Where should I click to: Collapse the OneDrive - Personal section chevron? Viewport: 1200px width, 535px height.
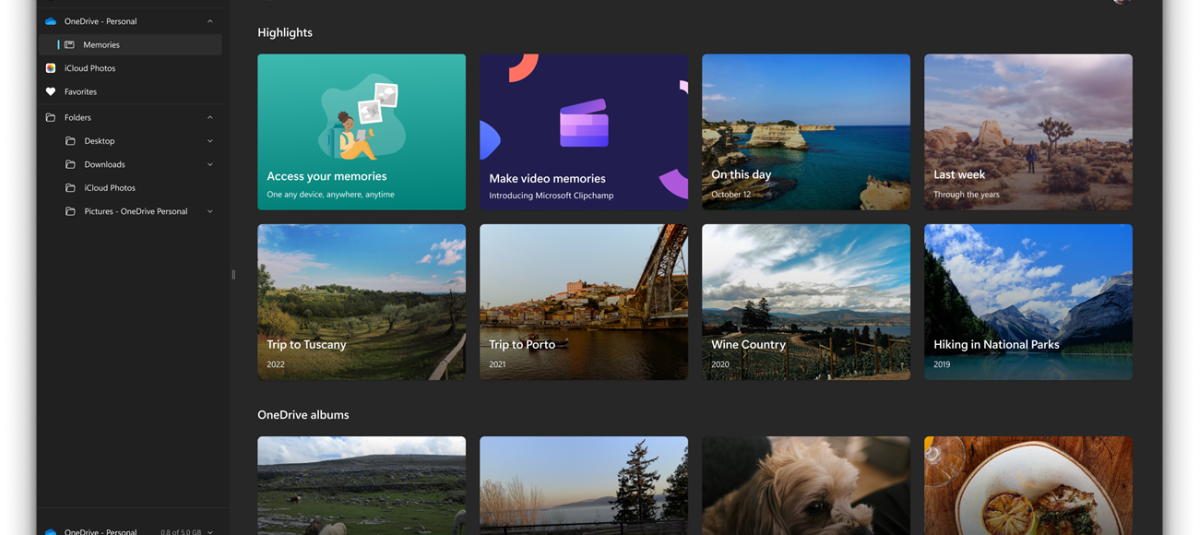(x=210, y=21)
